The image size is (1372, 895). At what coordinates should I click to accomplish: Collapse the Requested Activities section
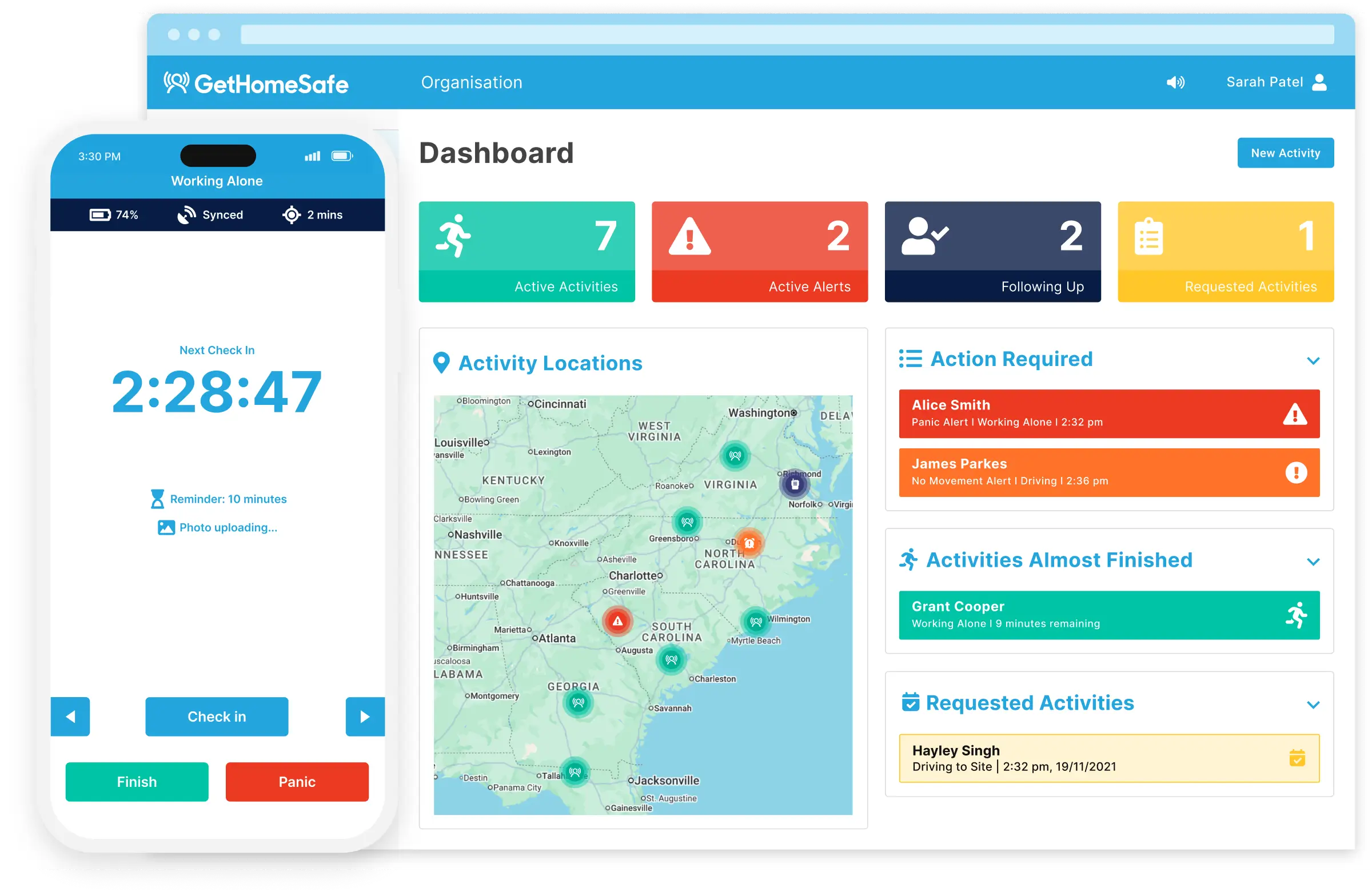point(1313,705)
